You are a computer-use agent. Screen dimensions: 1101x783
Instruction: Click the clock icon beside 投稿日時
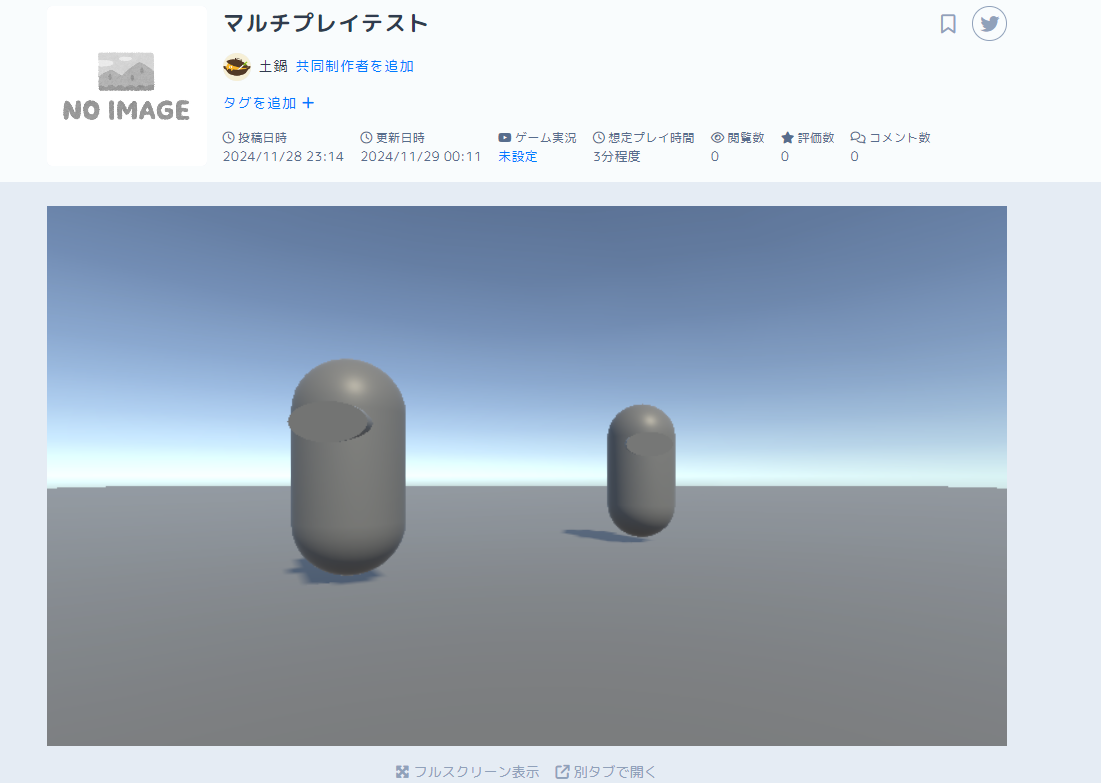click(230, 138)
